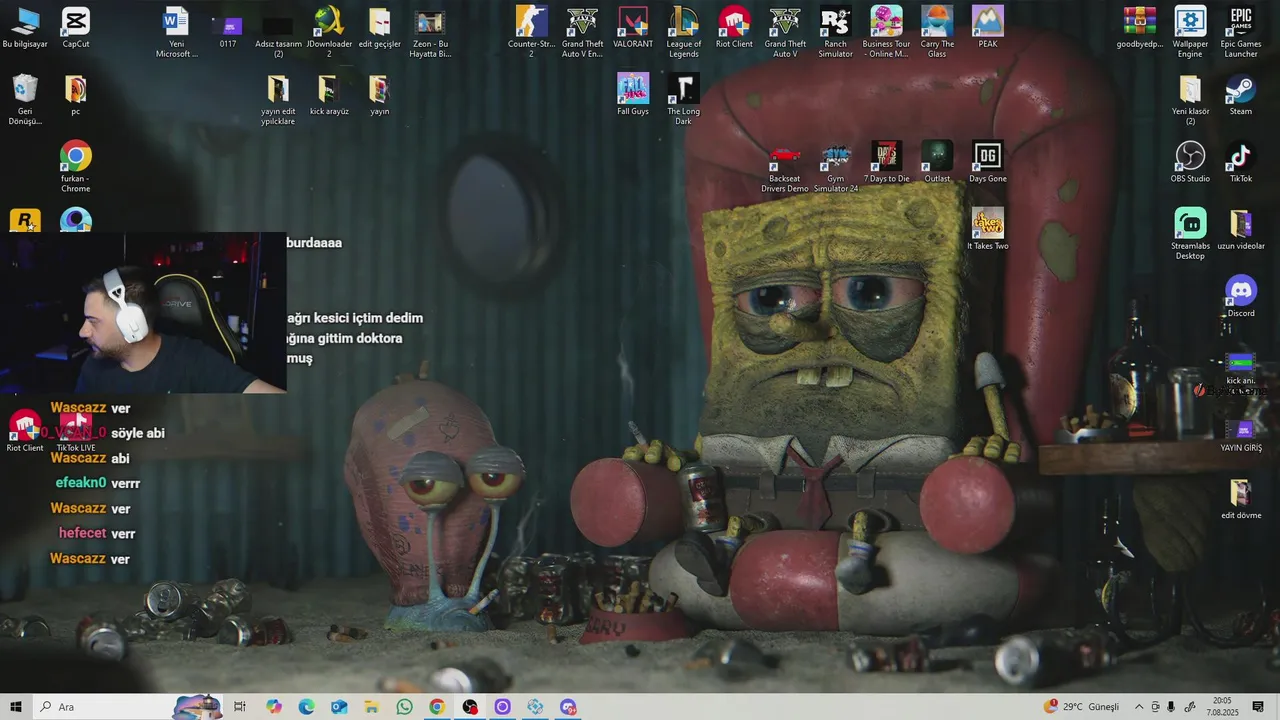The image size is (1280, 720).
Task: Open Microsoft Edge in the taskbar
Action: click(x=306, y=707)
